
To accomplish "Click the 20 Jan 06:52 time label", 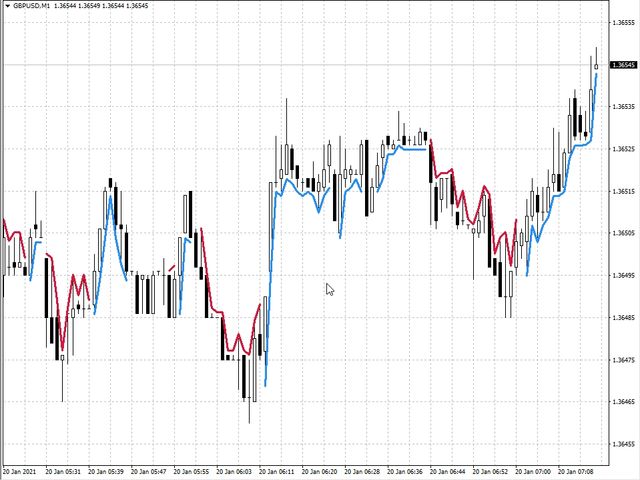I will [x=490, y=472].
